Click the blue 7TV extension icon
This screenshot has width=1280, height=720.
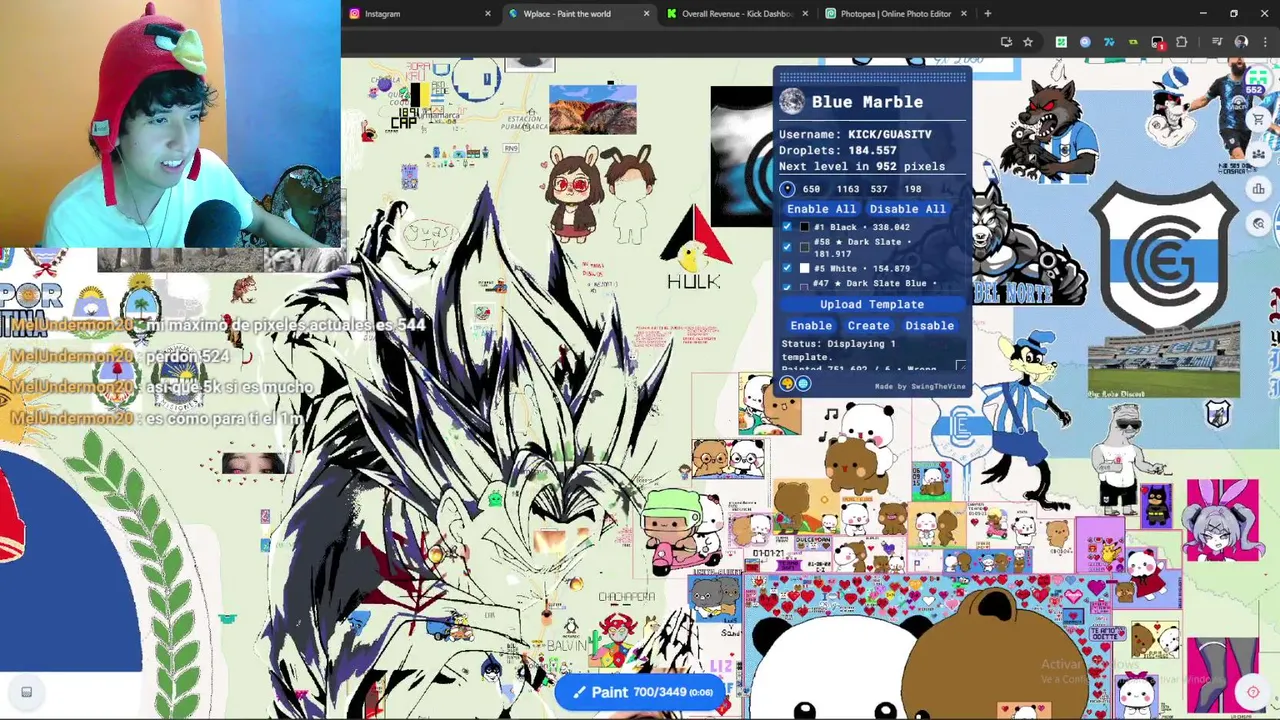pos(1109,42)
